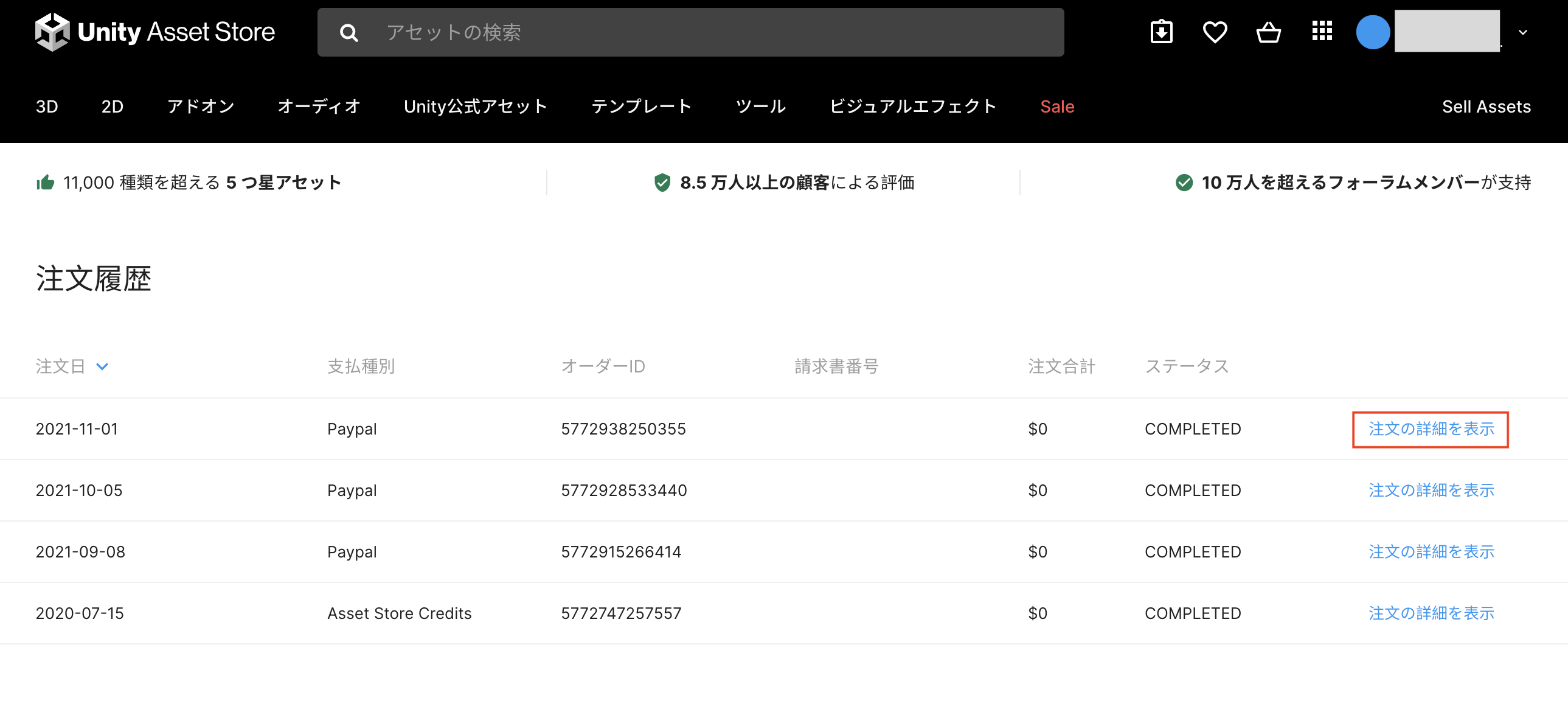Click the Unity Asset Store logo
Screen dimensions: 1568x723
[x=154, y=32]
